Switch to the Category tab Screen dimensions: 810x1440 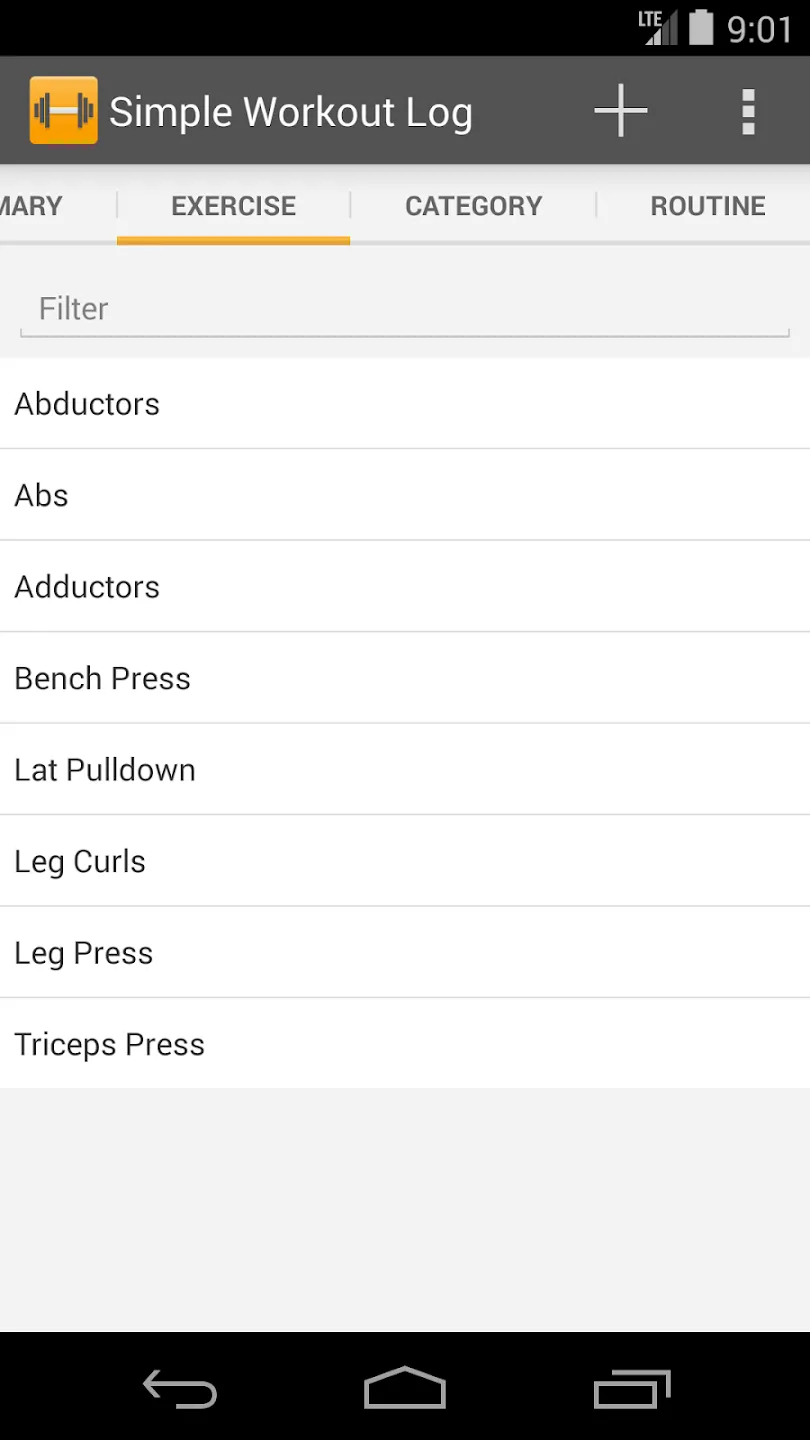click(473, 206)
